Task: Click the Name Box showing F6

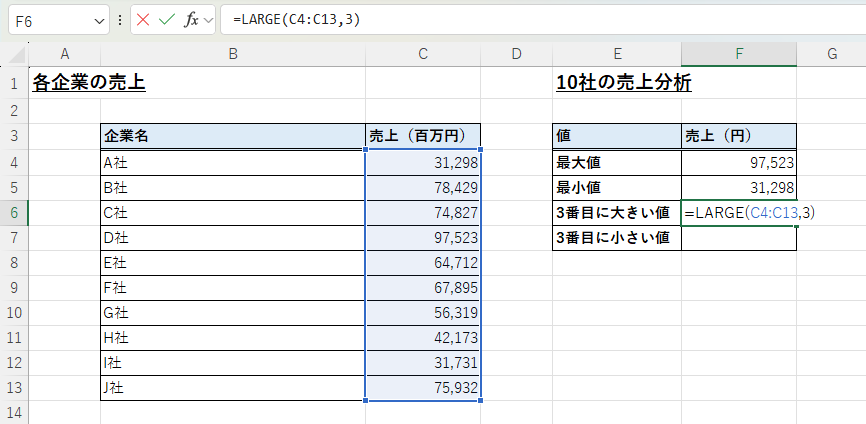Action: (50, 20)
